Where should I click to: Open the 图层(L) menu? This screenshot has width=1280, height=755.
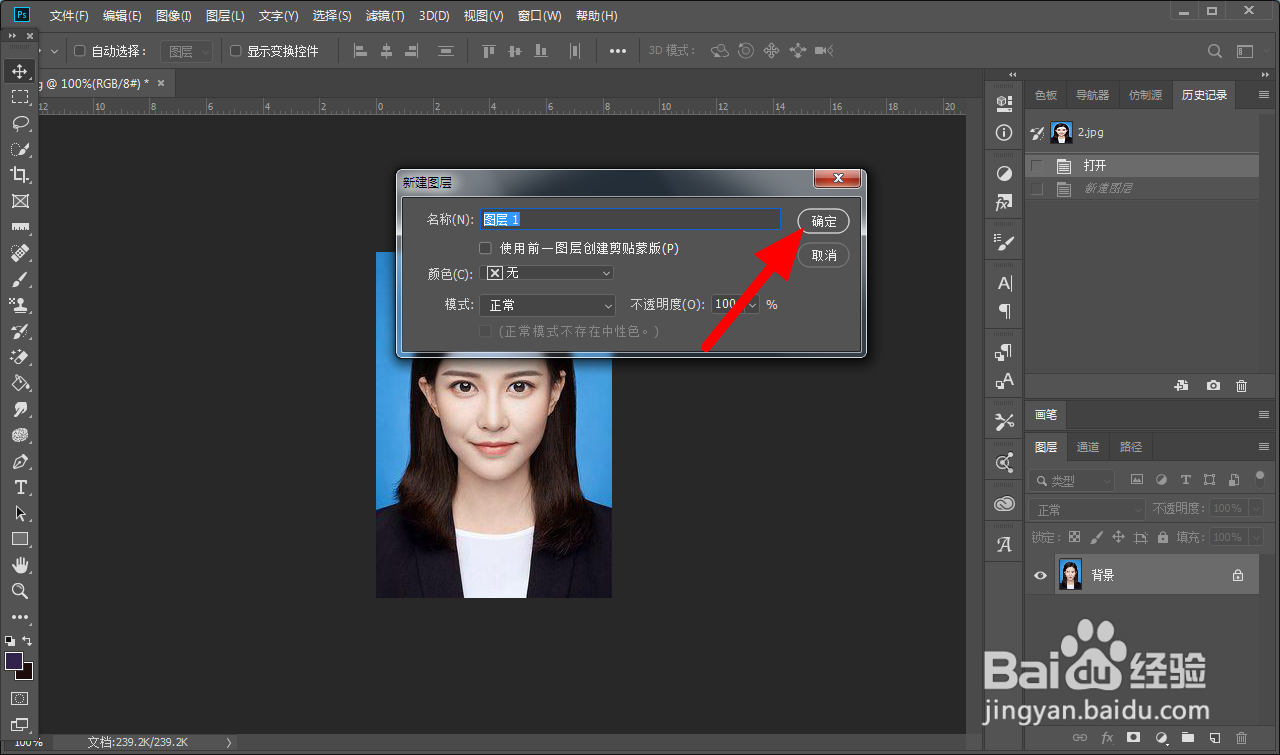pyautogui.click(x=225, y=16)
